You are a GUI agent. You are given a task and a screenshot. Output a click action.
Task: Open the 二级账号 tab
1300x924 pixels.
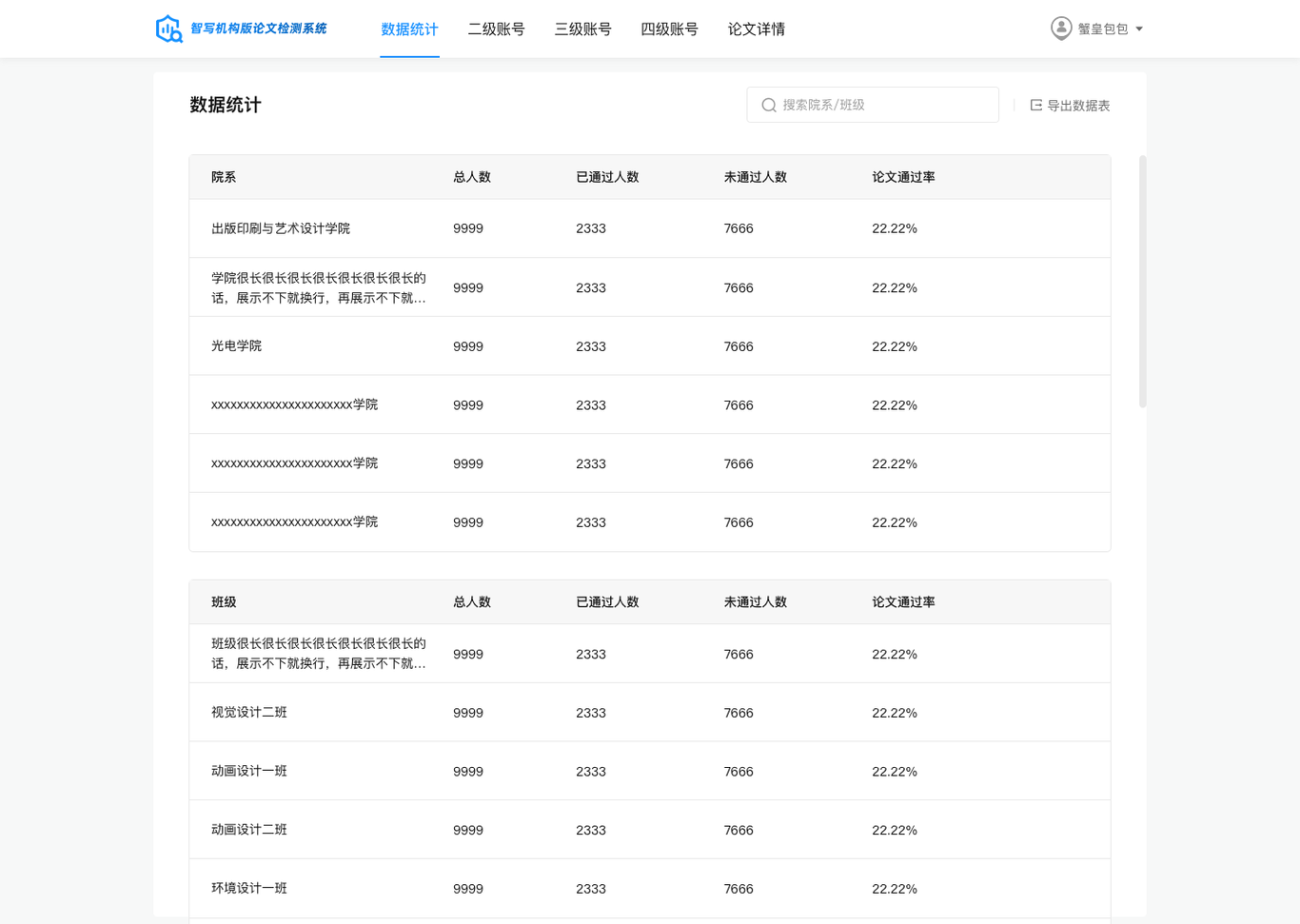click(496, 29)
